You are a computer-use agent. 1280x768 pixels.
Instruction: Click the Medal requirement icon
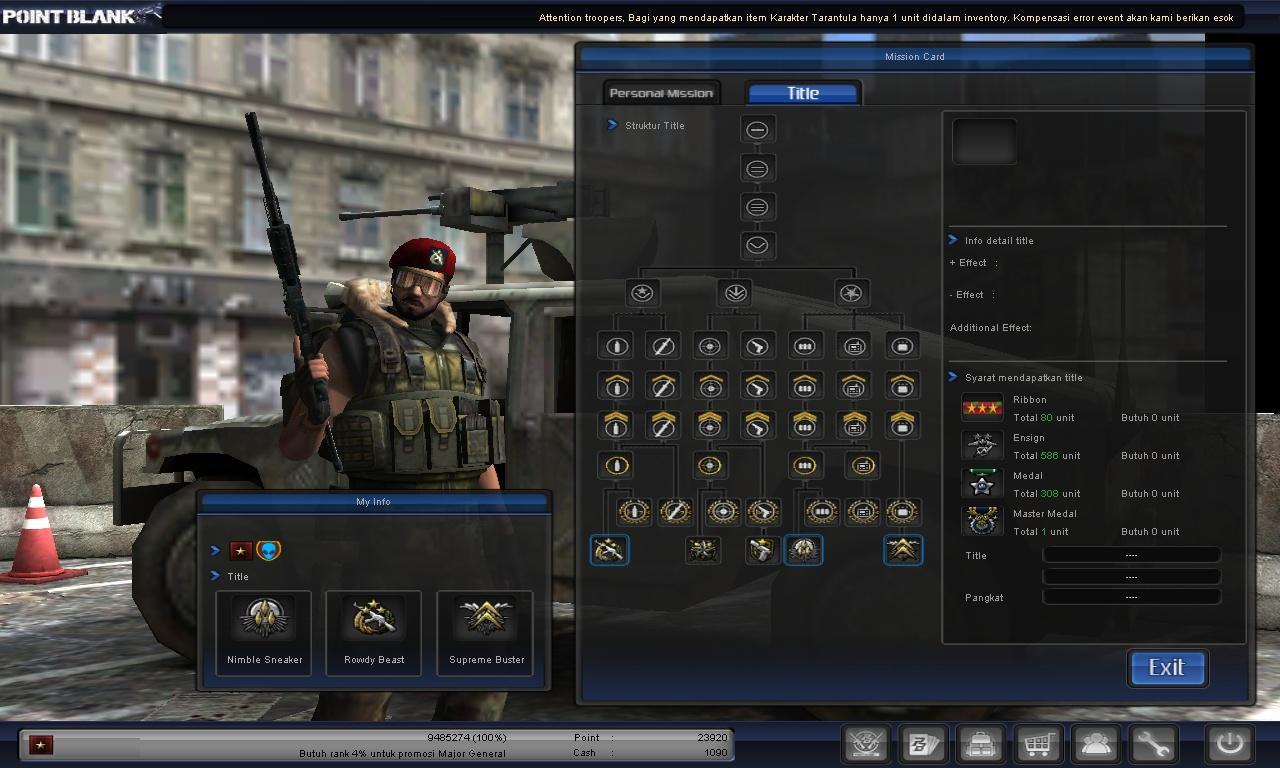(x=982, y=484)
